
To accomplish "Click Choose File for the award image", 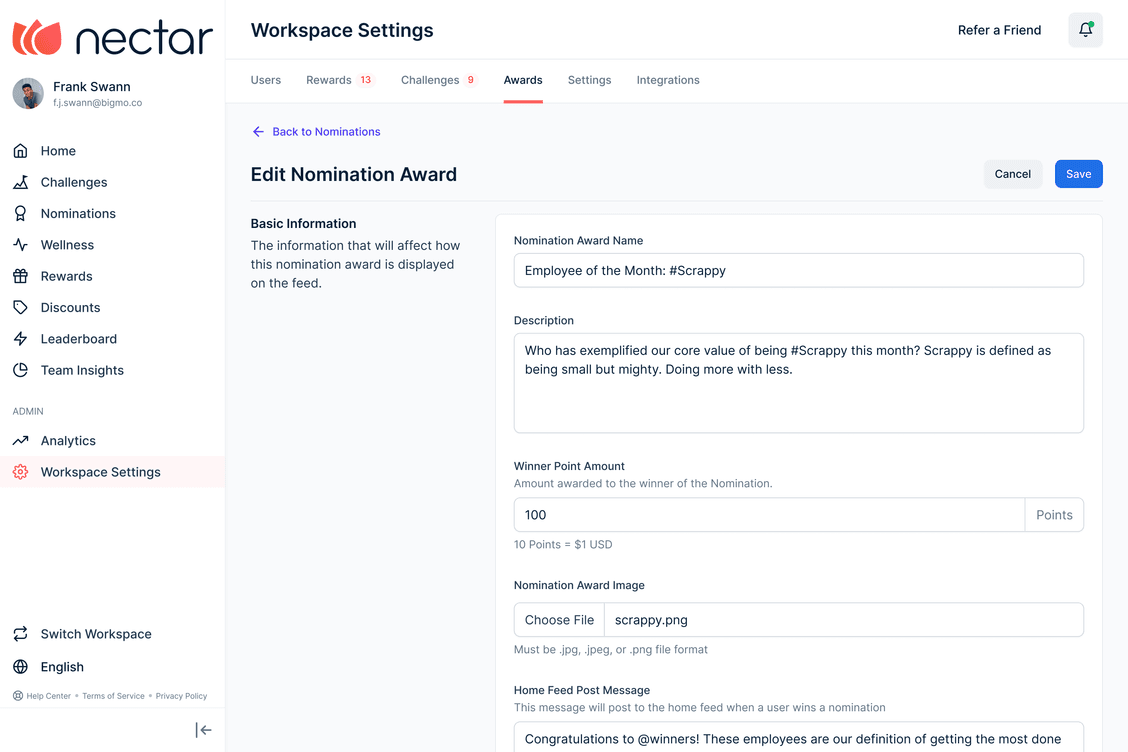I will coord(558,619).
